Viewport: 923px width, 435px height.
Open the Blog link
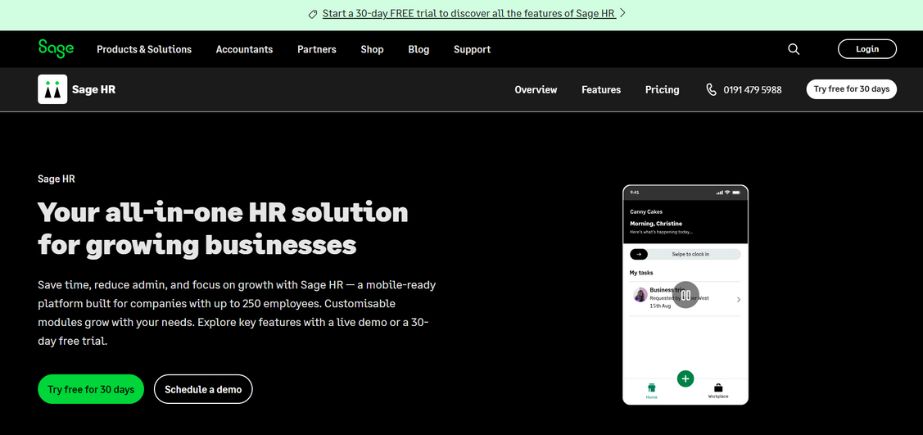pyautogui.click(x=419, y=49)
